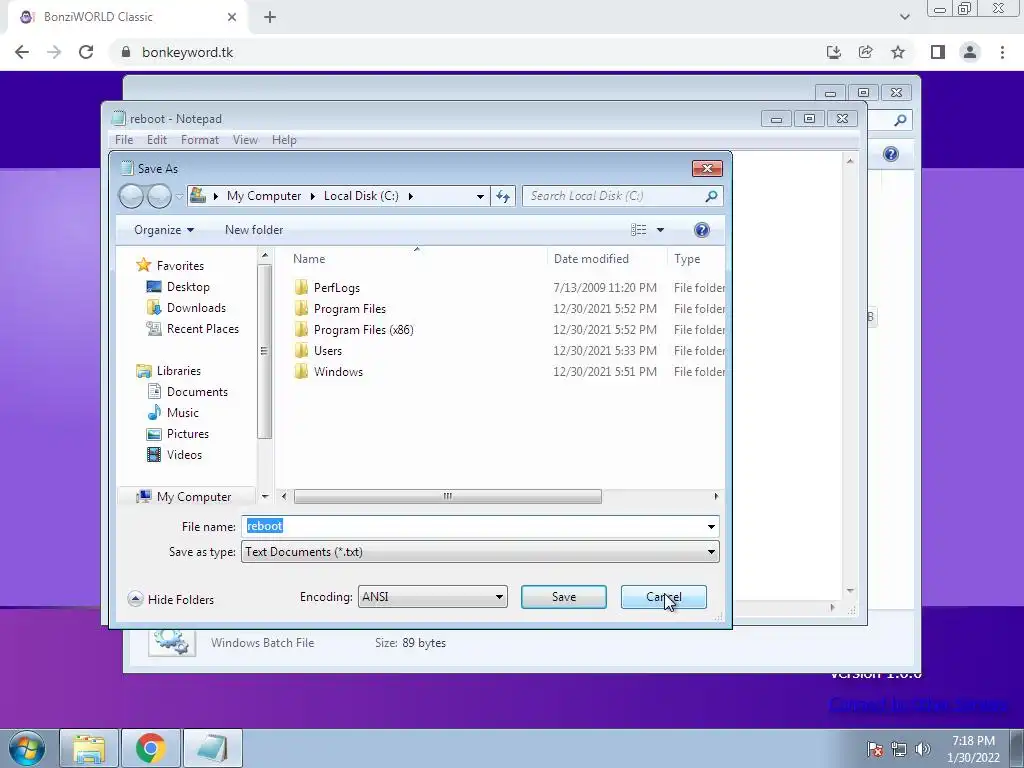Image resolution: width=1024 pixels, height=768 pixels.
Task: Sort files by the Name column header
Action: point(416,259)
